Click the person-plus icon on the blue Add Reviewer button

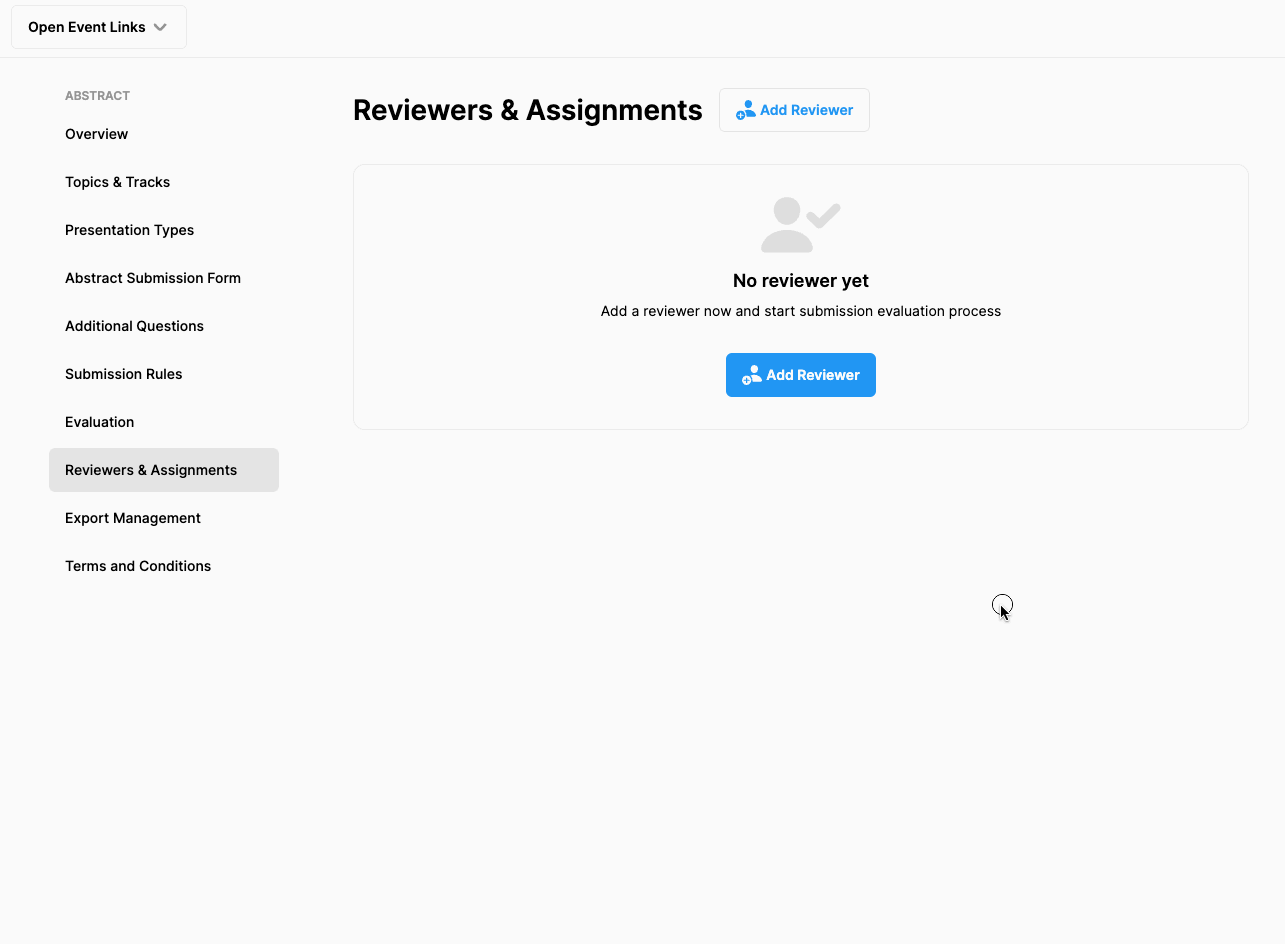751,375
